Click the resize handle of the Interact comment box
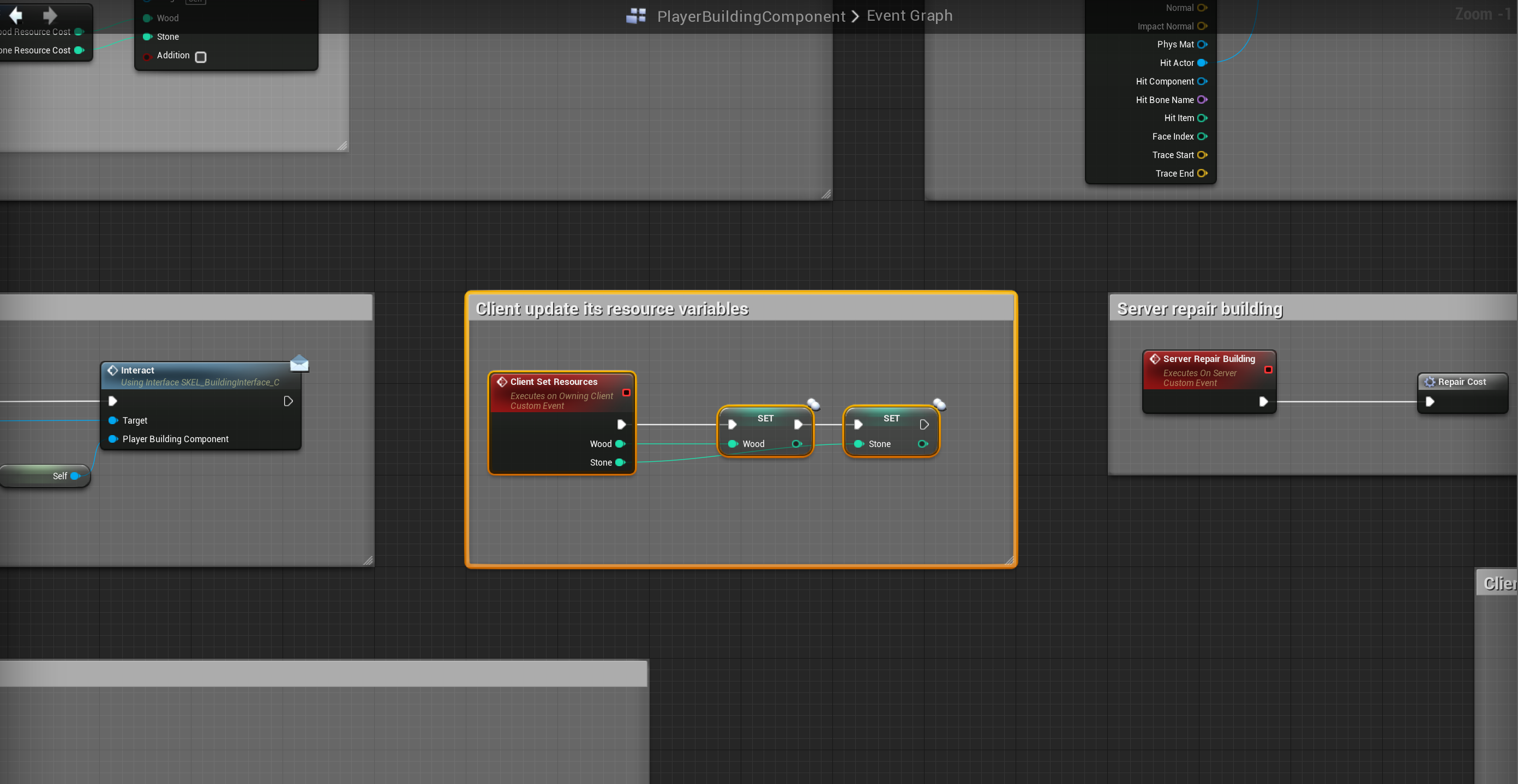The image size is (1518, 784). (368, 560)
